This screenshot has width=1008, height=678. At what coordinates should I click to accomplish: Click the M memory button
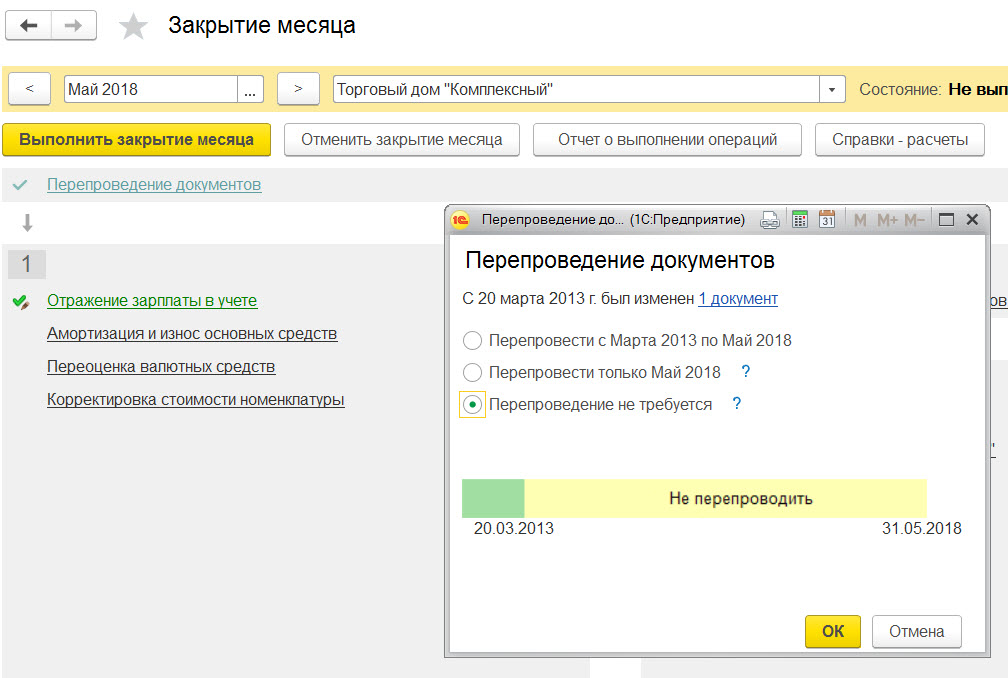click(x=860, y=220)
